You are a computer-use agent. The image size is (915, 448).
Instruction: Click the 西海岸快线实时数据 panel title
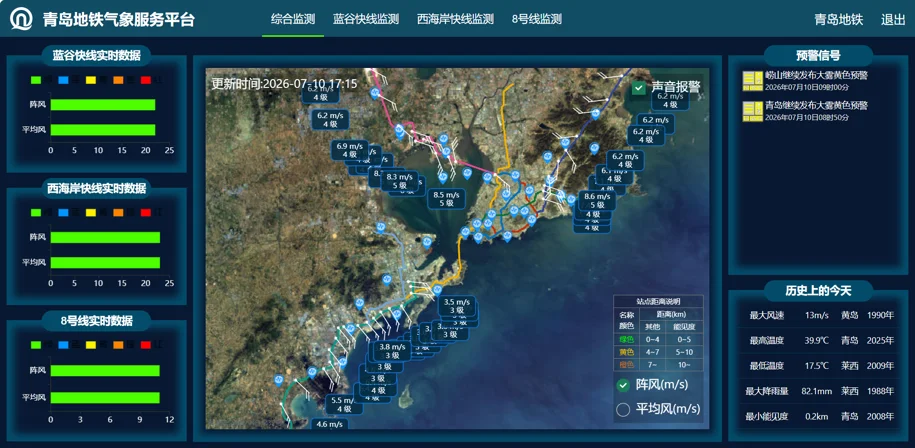click(x=96, y=188)
